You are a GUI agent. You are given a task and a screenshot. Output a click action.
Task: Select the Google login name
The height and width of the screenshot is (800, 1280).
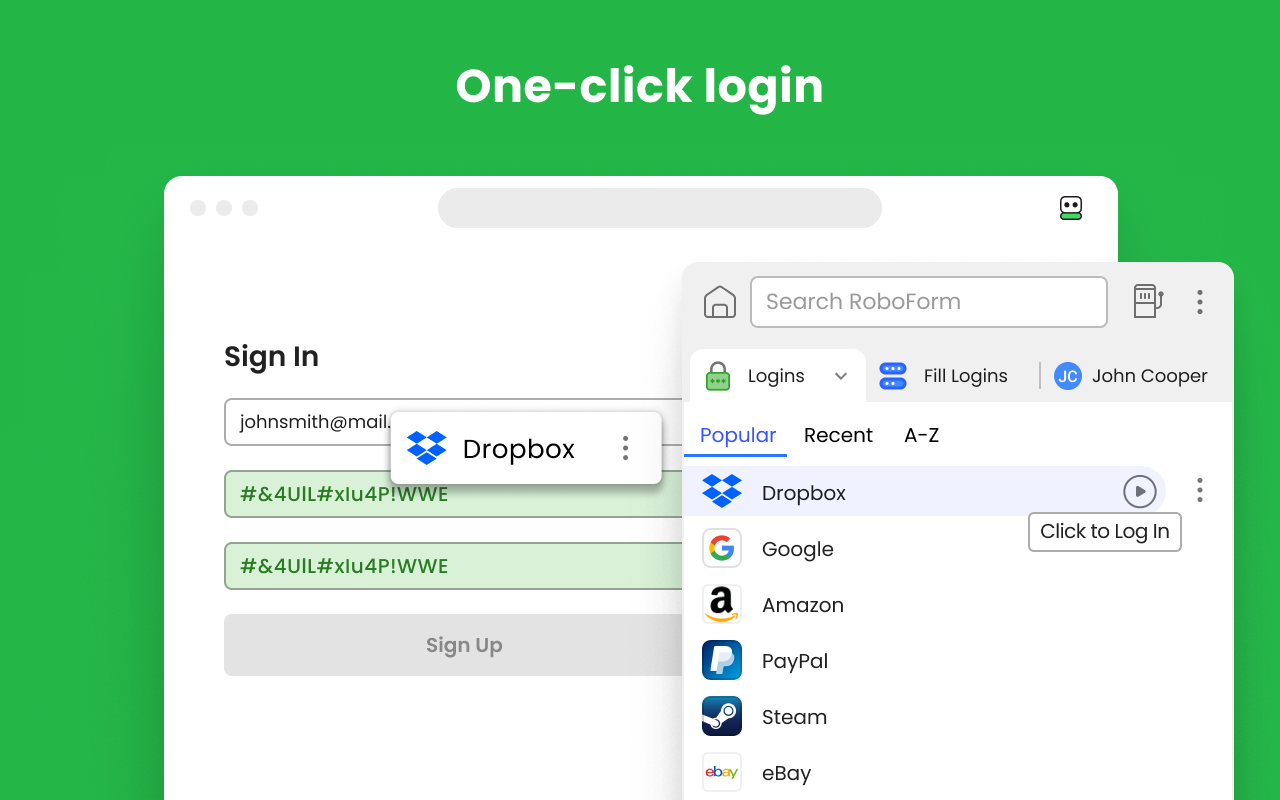pos(797,549)
